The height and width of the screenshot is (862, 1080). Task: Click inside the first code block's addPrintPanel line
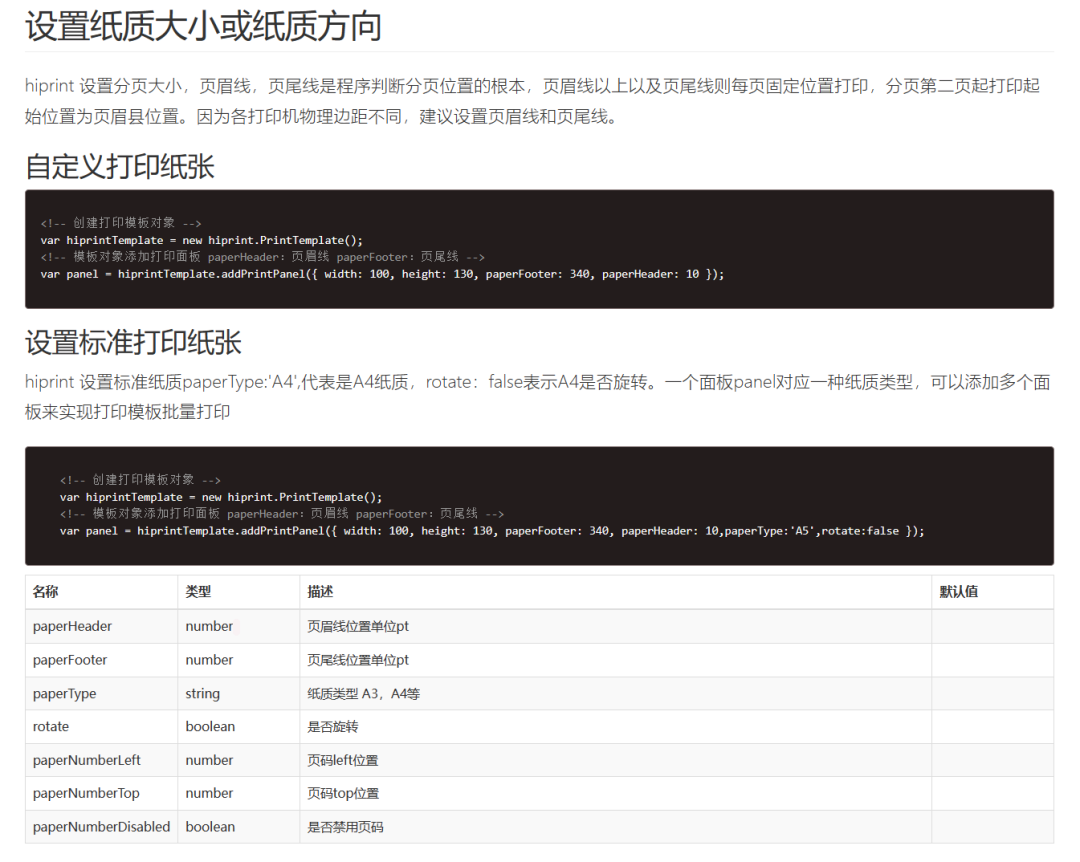tap(382, 274)
